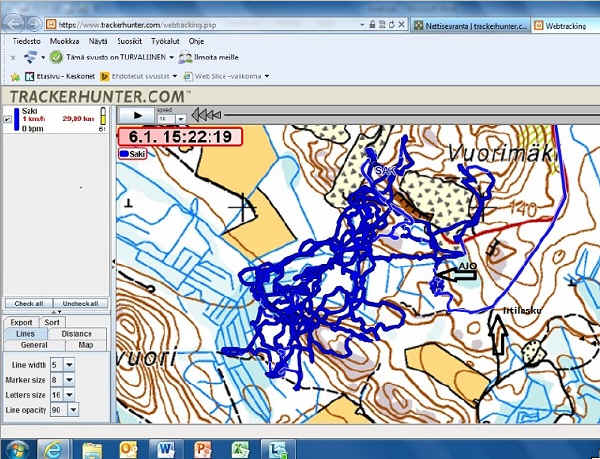Viewport: 600px width, 459px height.
Task: Open the Marker size dropdown
Action: click(68, 380)
